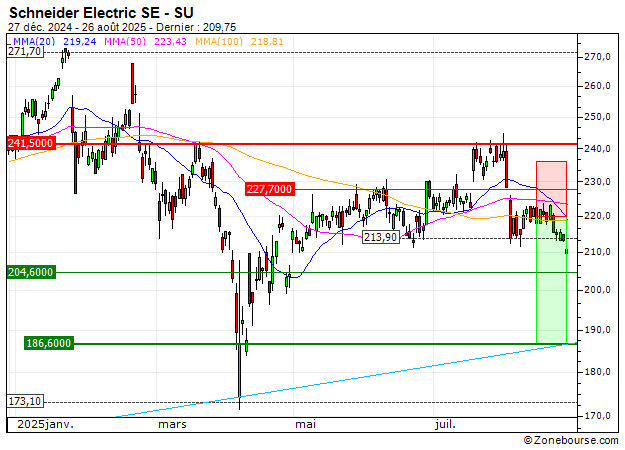The height and width of the screenshot is (450, 625).
Task: Click the MMA(20) value 219,24
Action: (x=80, y=41)
